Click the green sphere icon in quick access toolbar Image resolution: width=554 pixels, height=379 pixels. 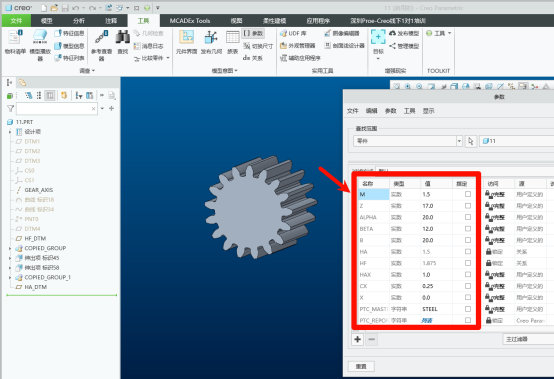[147, 7]
